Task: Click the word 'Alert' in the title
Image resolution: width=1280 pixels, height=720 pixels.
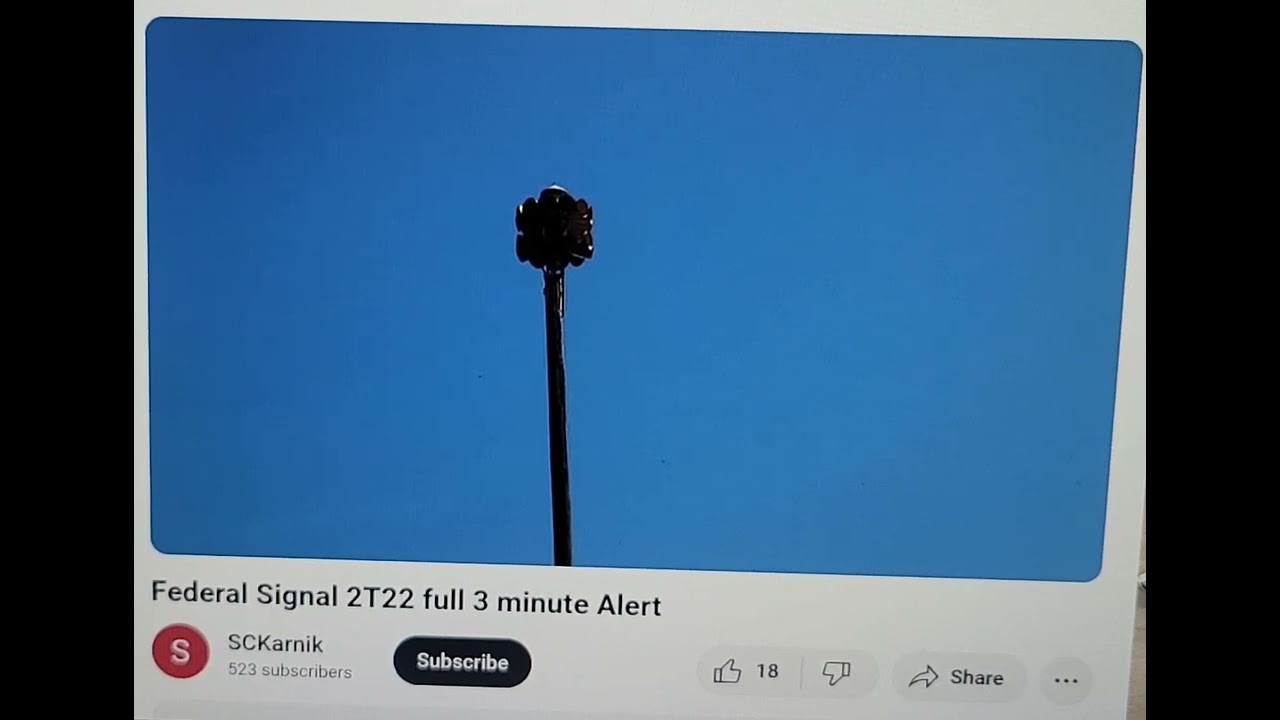Action: pos(629,605)
